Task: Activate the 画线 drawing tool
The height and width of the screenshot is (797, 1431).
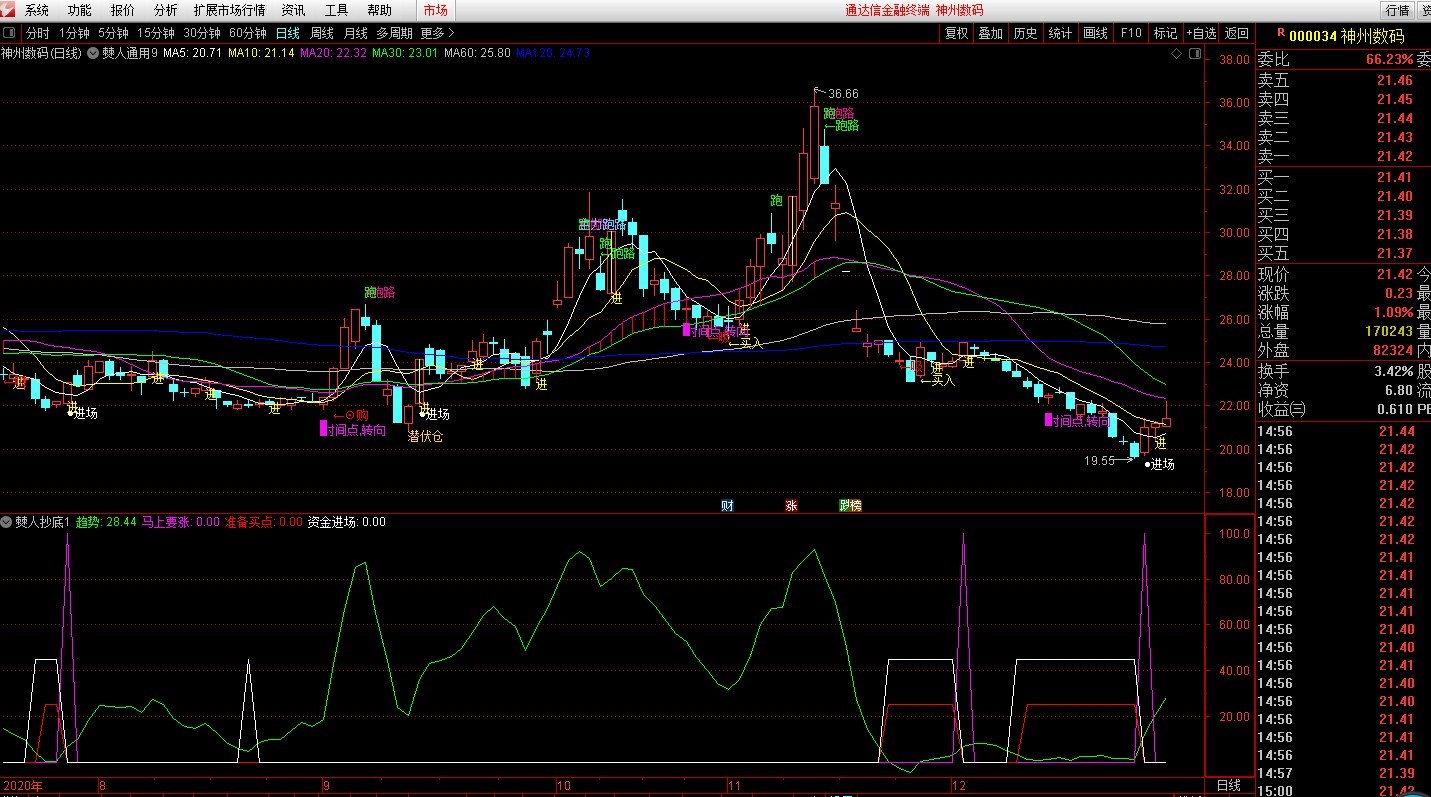Action: tap(1095, 33)
